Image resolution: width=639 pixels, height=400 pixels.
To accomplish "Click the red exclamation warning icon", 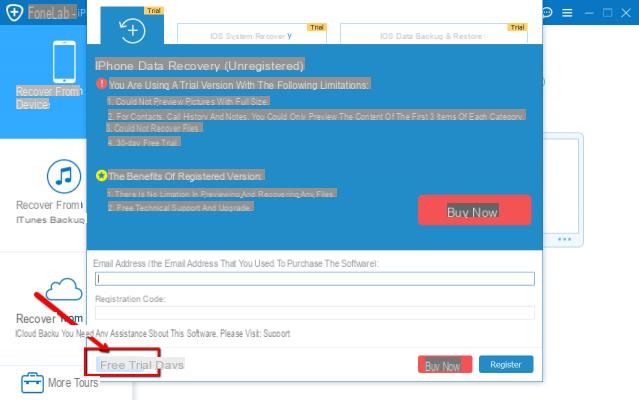I will click(101, 84).
